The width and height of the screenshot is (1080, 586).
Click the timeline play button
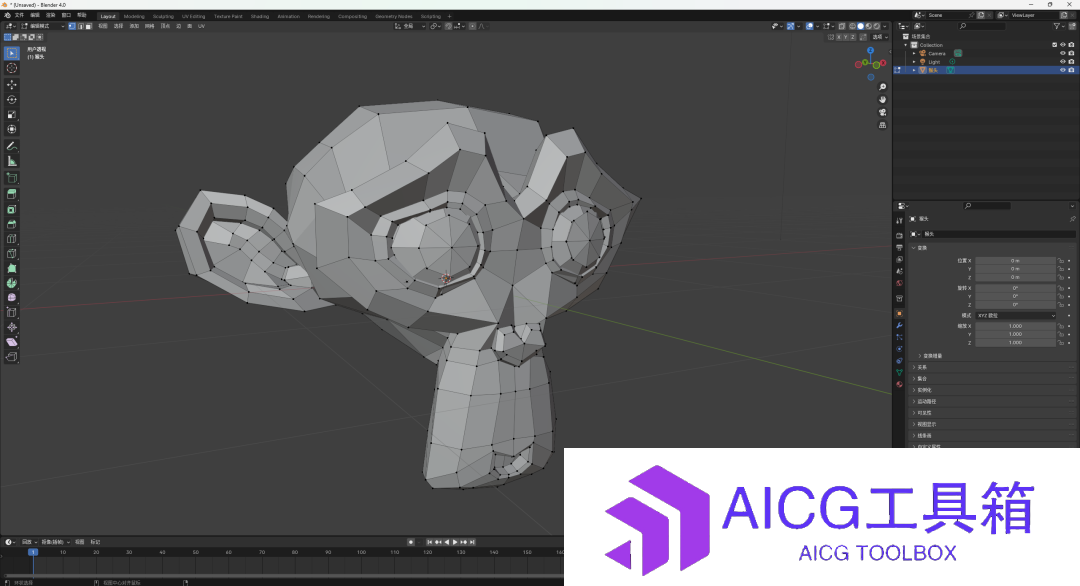[455, 543]
